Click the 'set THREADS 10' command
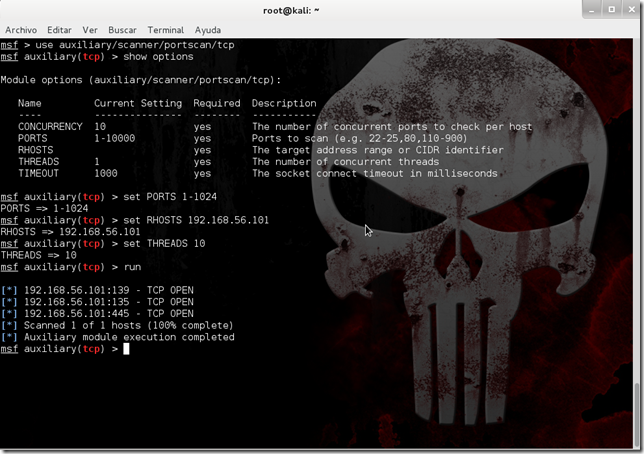 click(164, 244)
